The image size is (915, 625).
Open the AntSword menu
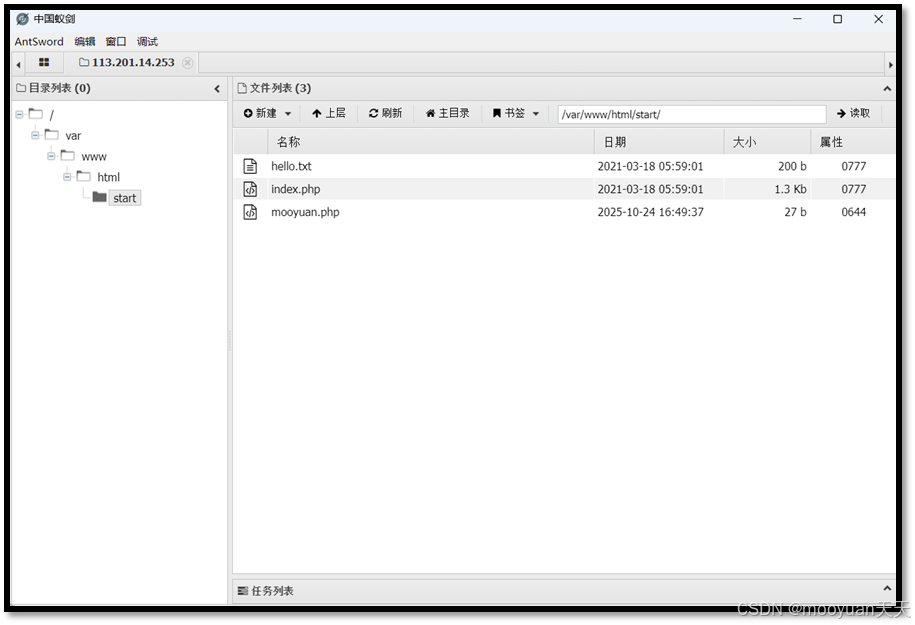click(39, 41)
